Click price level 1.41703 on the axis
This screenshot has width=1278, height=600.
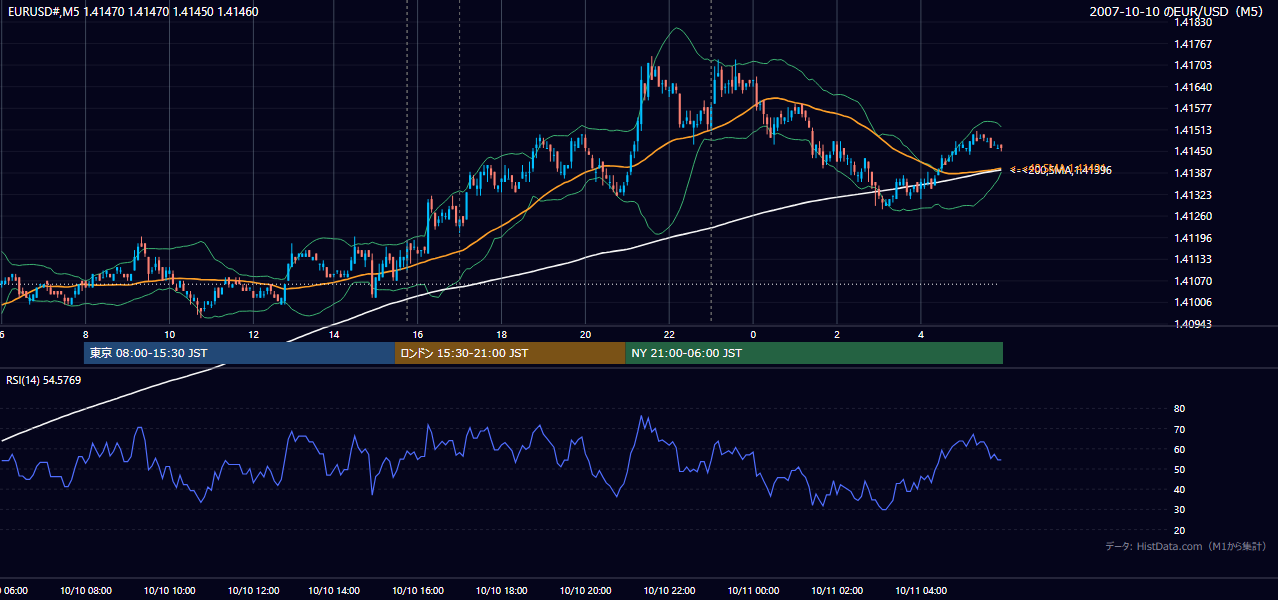(x=1193, y=65)
